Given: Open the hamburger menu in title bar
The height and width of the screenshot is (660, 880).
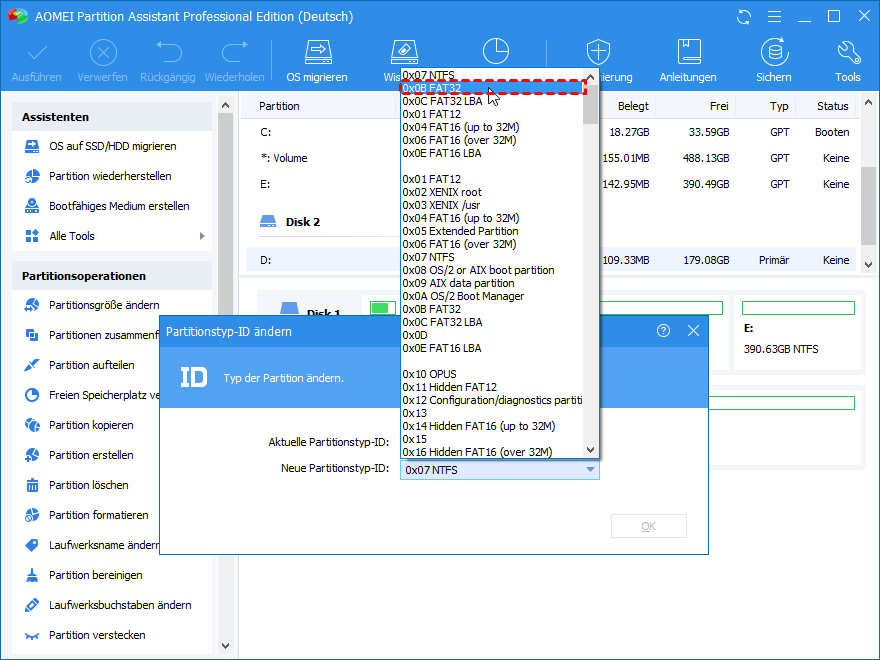Looking at the screenshot, I should click(774, 16).
